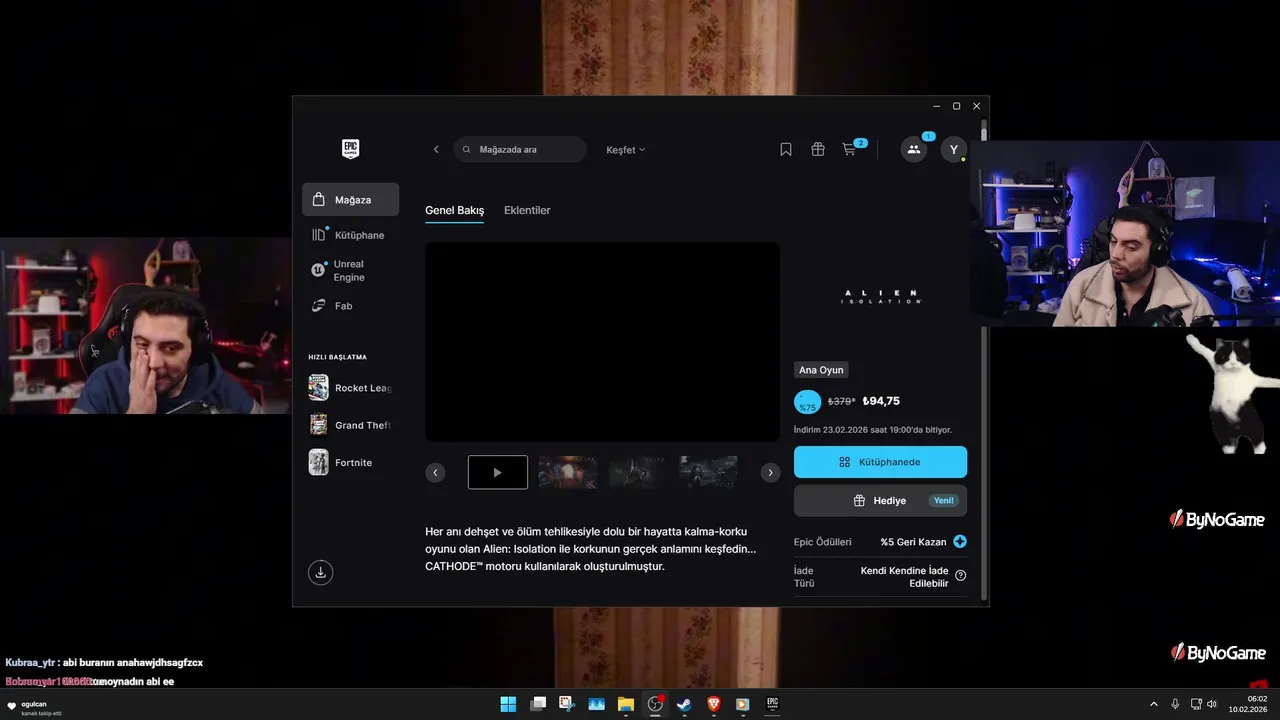Select the third screenshot thumbnail
Screen dimensions: 1280x720
[x=638, y=472]
